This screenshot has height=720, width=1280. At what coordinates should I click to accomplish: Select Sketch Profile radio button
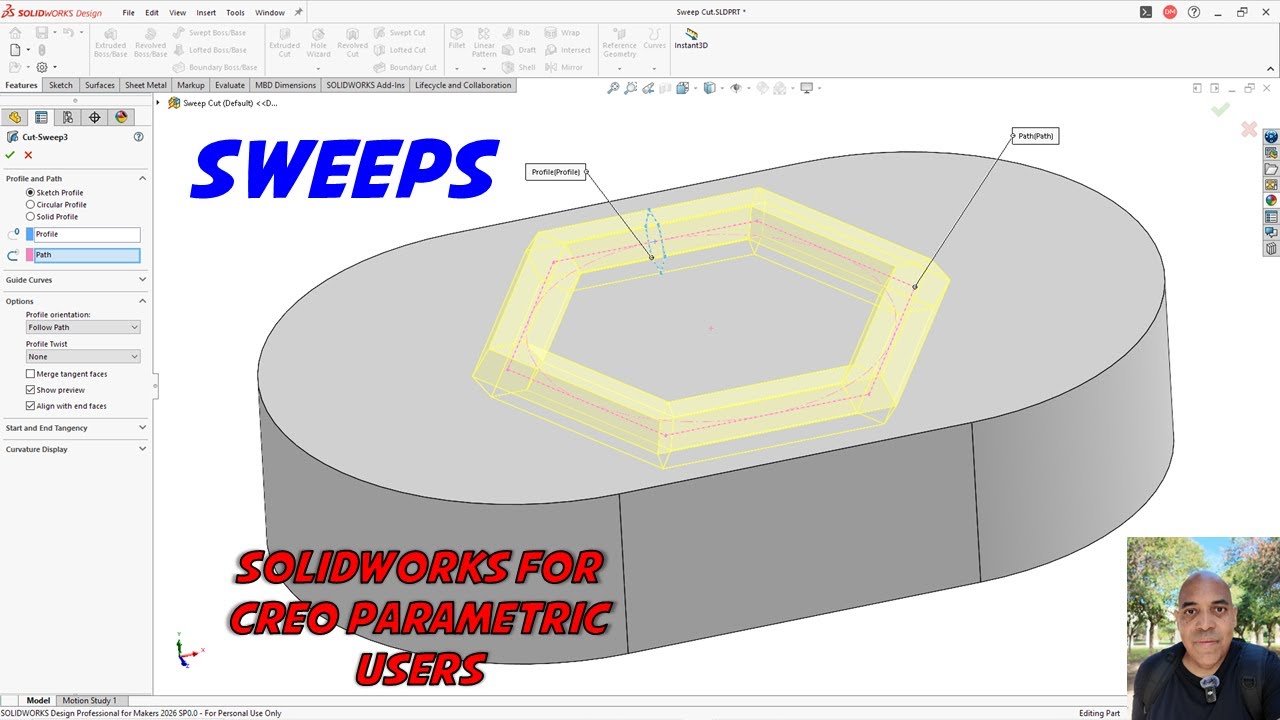(x=30, y=192)
